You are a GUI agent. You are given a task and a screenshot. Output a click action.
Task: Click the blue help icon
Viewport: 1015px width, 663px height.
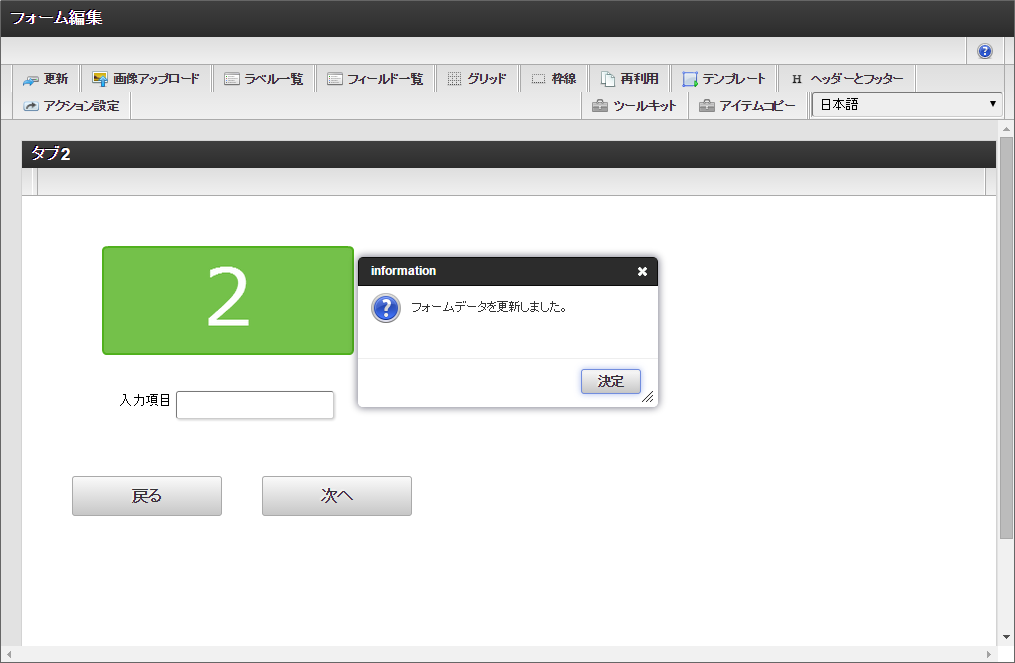point(985,51)
